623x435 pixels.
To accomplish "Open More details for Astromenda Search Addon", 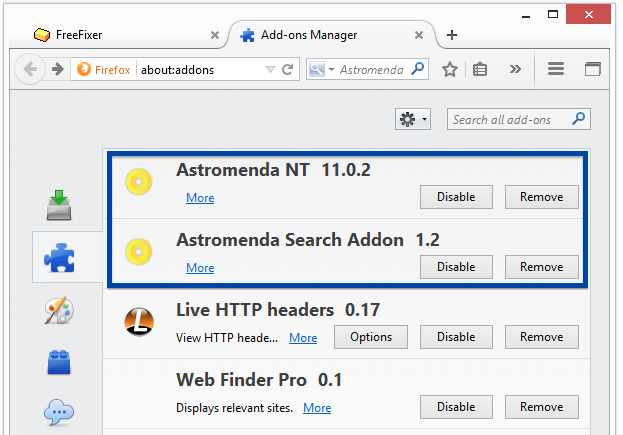I will 200,268.
